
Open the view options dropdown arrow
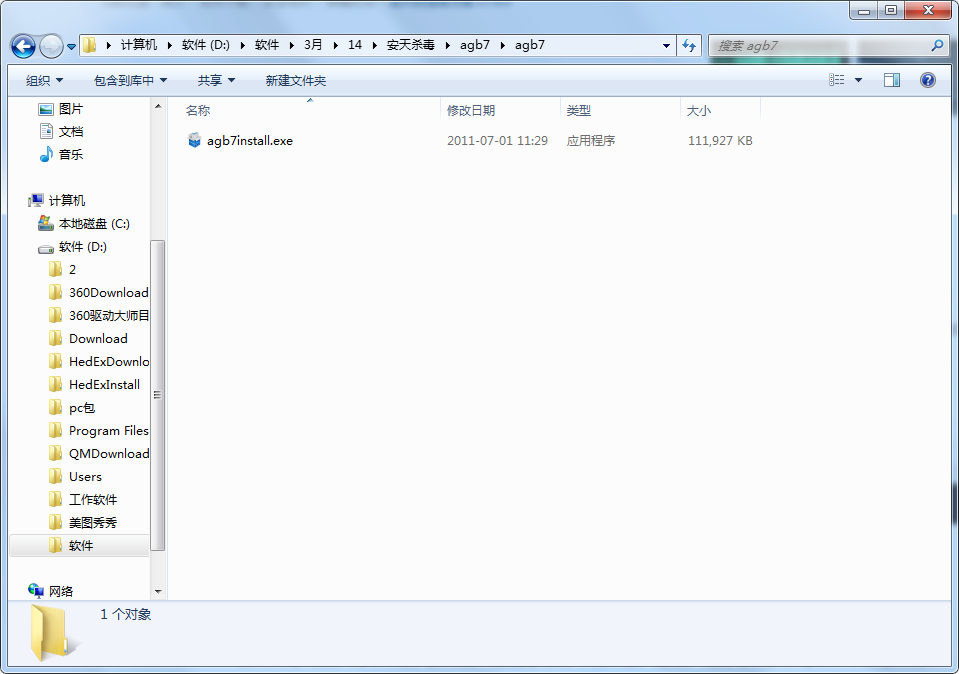(x=858, y=80)
